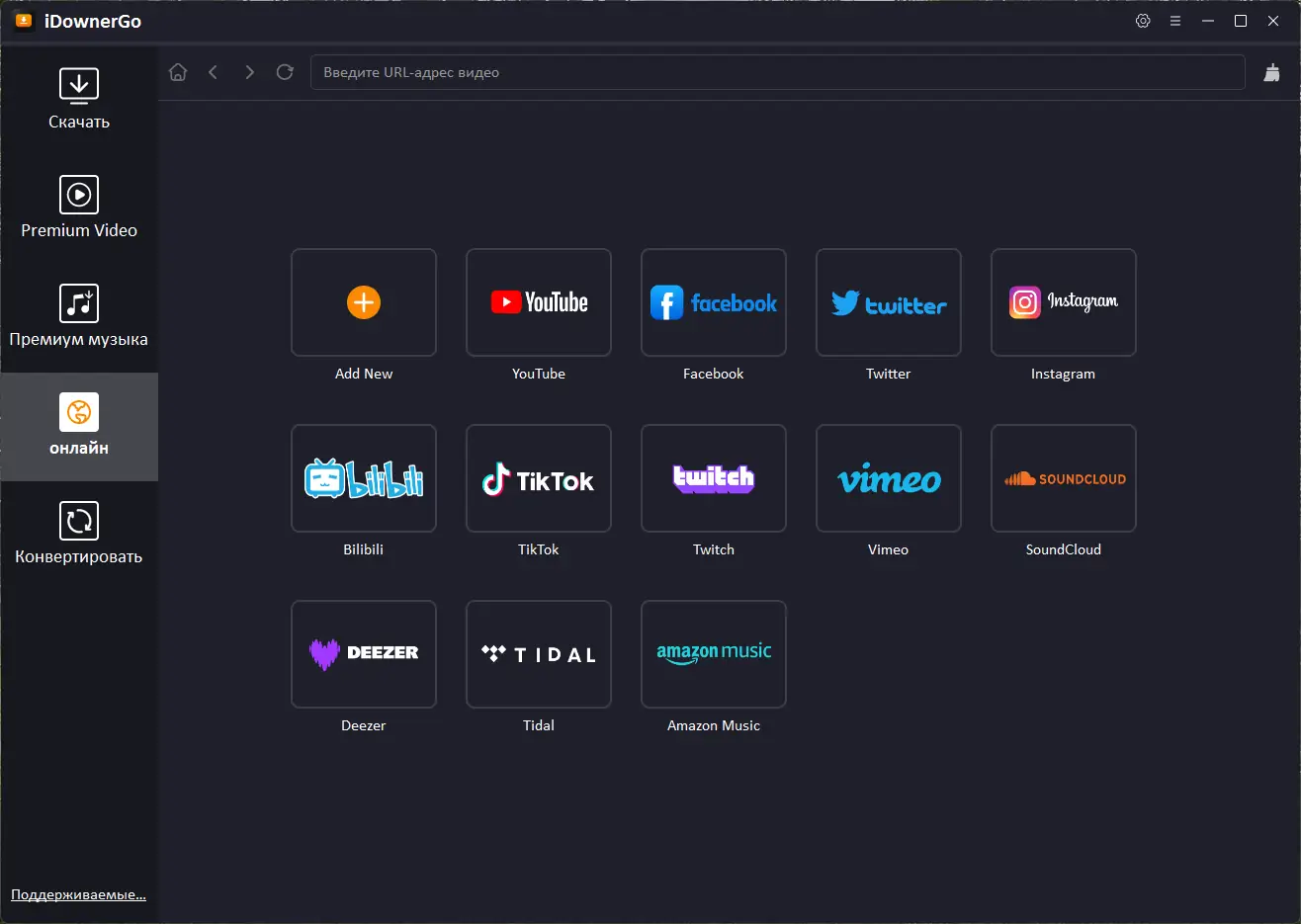Viewport: 1301px width, 924px height.
Task: Minimize the iDownerGo window
Action: (1208, 21)
